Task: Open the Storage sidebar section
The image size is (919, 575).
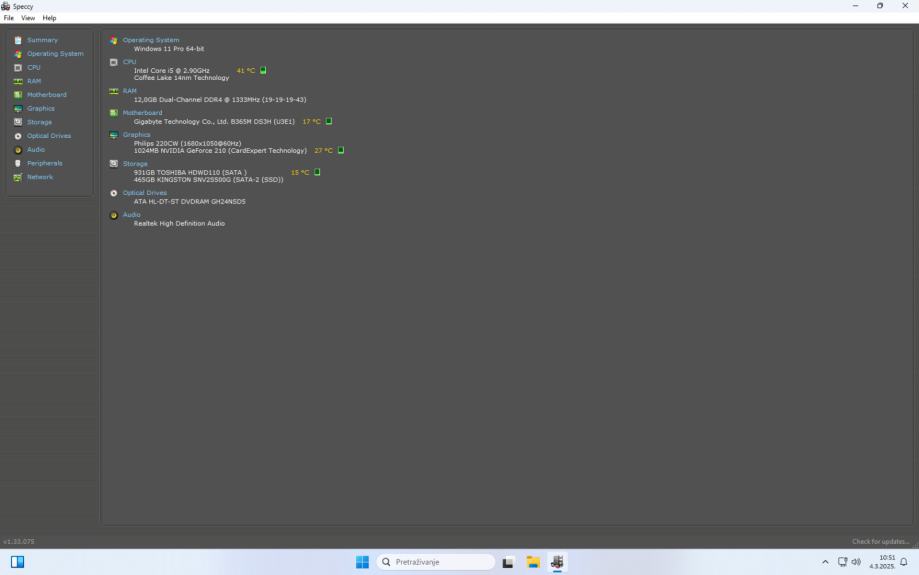Action: [39, 122]
